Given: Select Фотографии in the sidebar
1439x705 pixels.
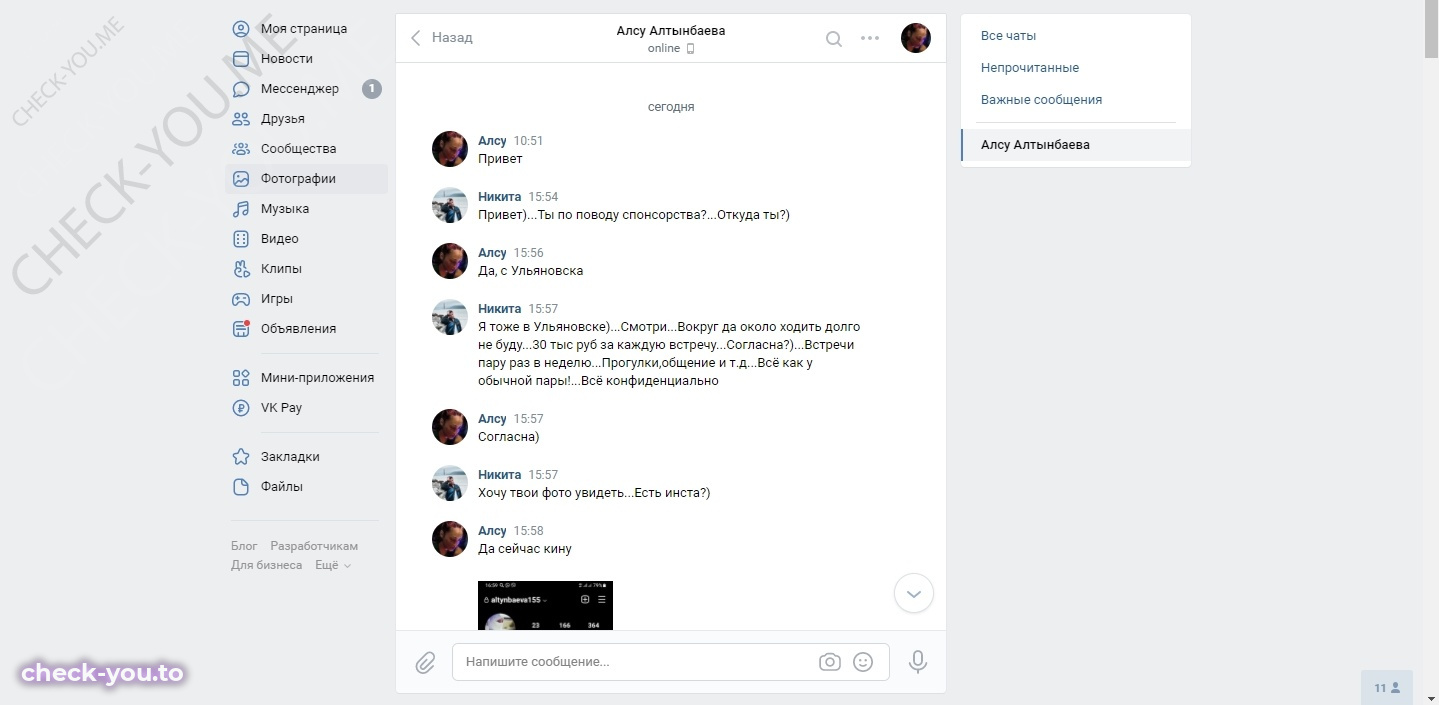Looking at the screenshot, I should pos(306,179).
